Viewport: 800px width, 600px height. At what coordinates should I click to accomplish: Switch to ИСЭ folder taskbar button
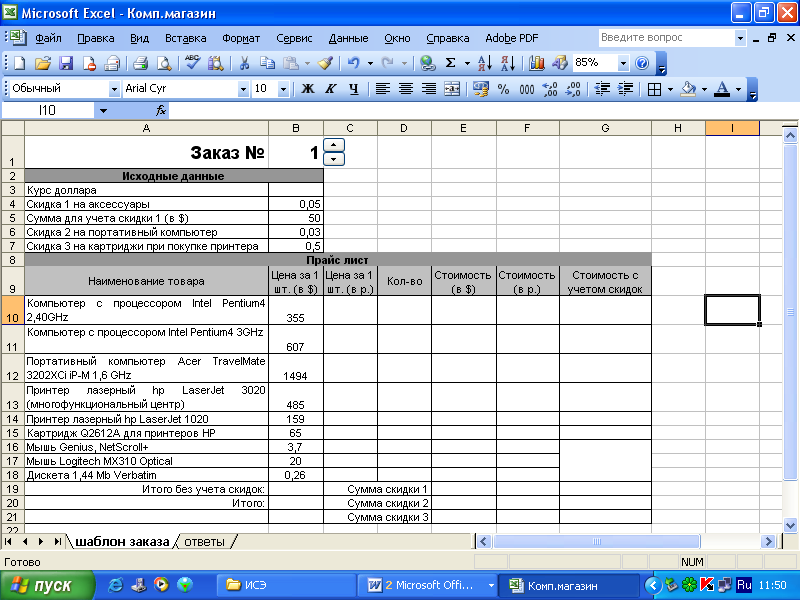287,585
